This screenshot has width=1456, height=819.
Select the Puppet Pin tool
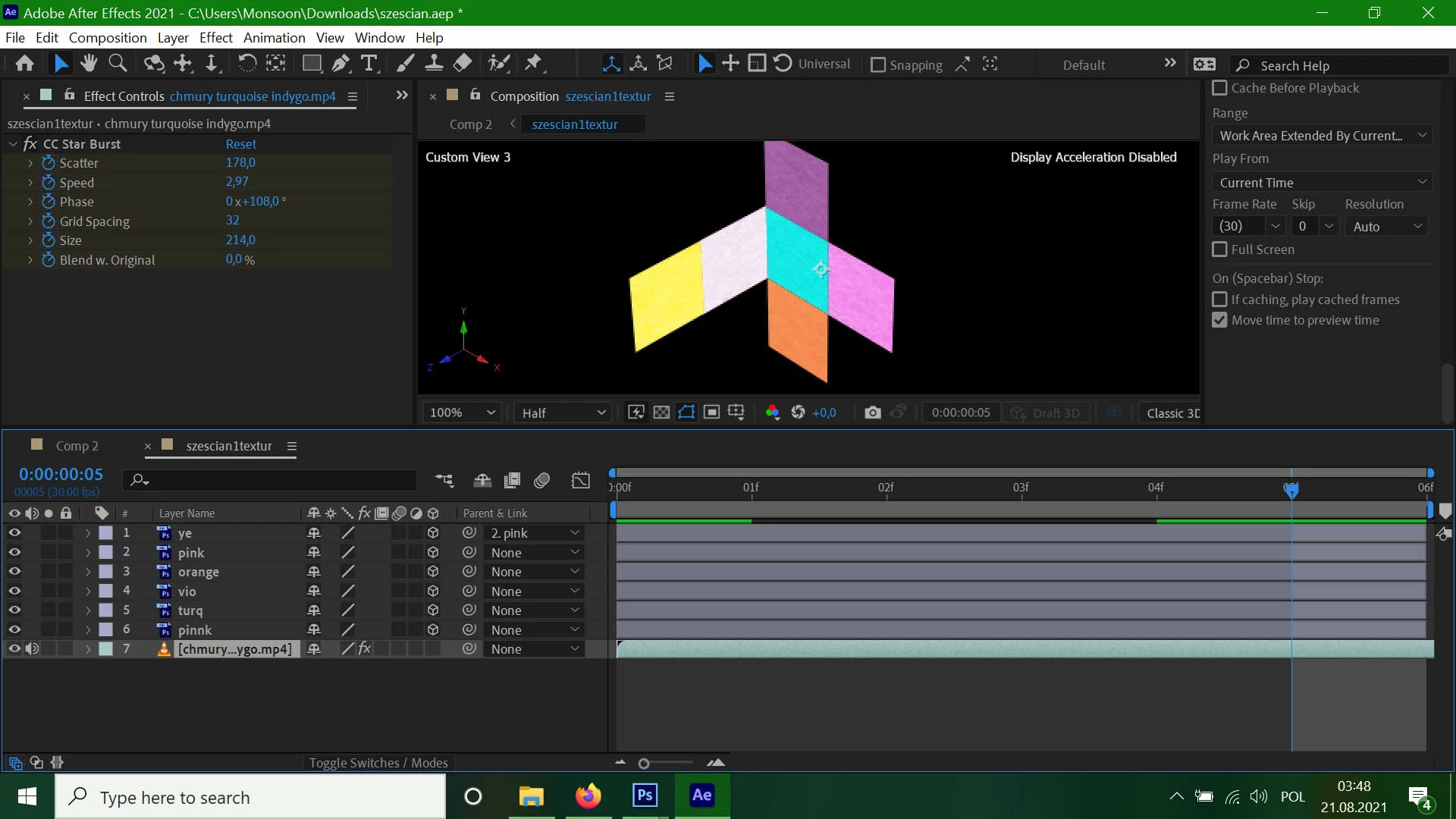click(534, 64)
